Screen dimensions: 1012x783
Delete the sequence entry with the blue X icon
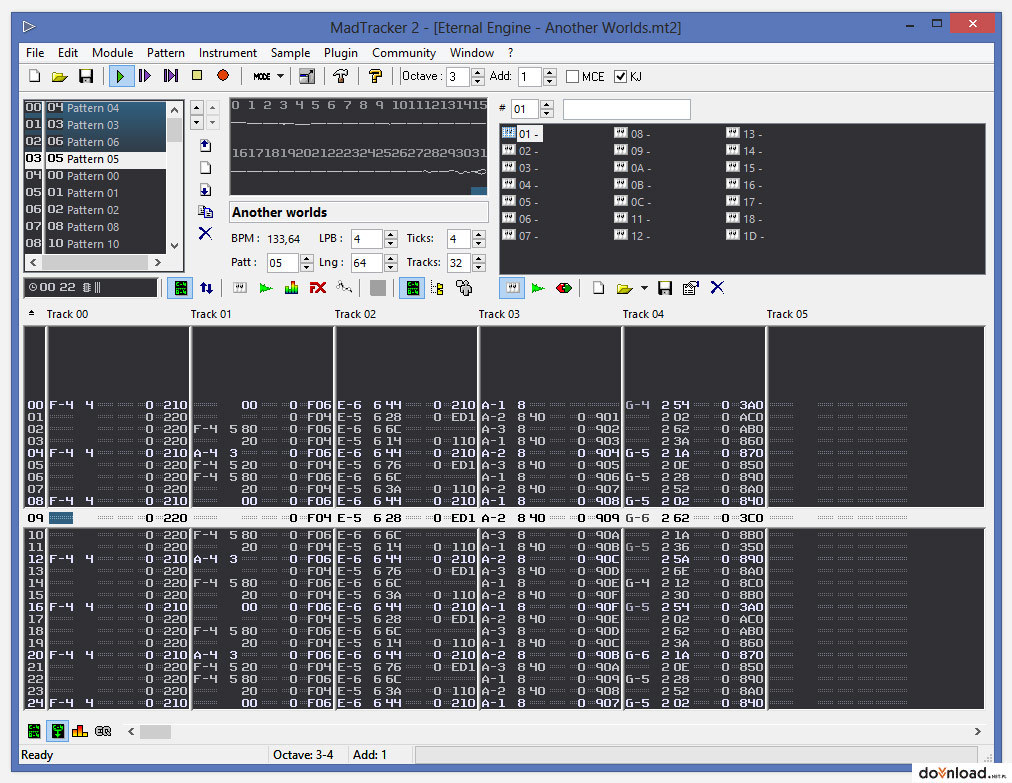click(x=205, y=234)
